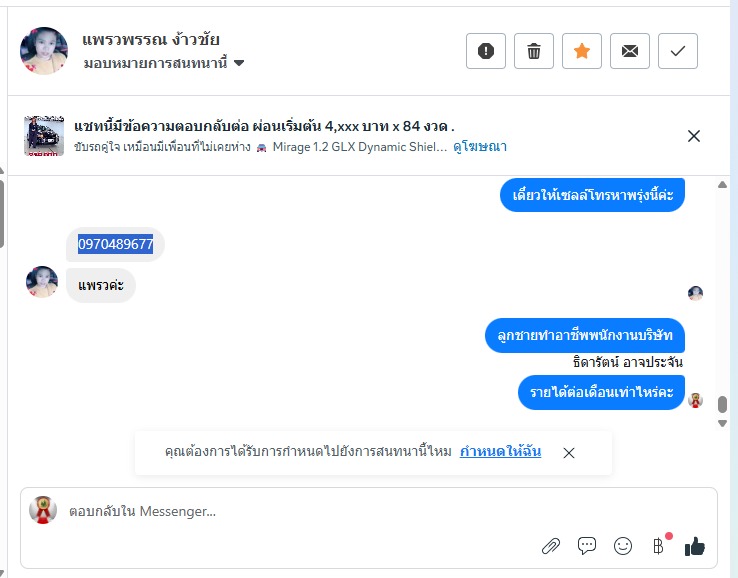738x578 pixels.
Task: Send a thumbs-up like
Action: [695, 546]
